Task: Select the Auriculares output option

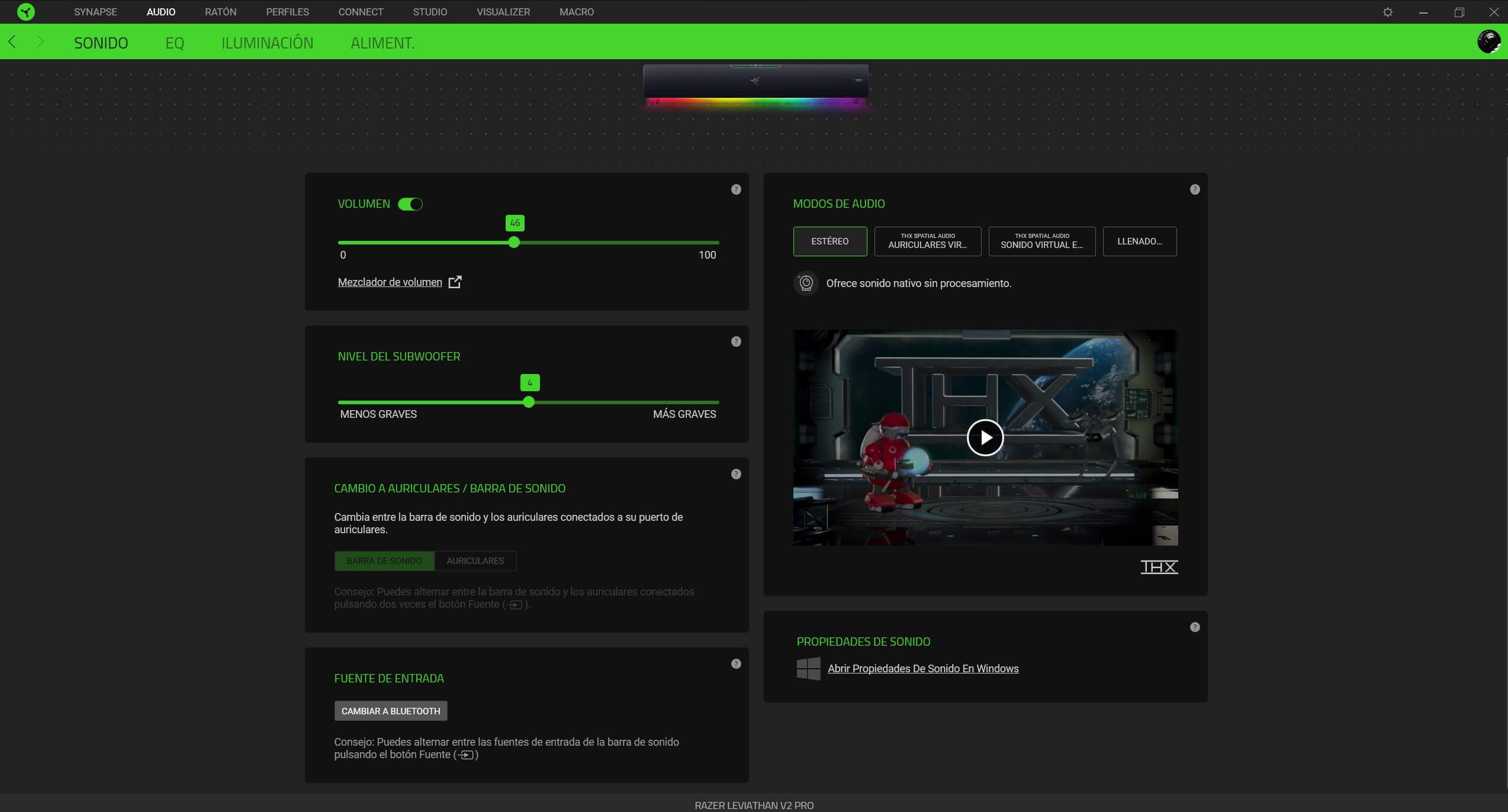Action: (475, 561)
